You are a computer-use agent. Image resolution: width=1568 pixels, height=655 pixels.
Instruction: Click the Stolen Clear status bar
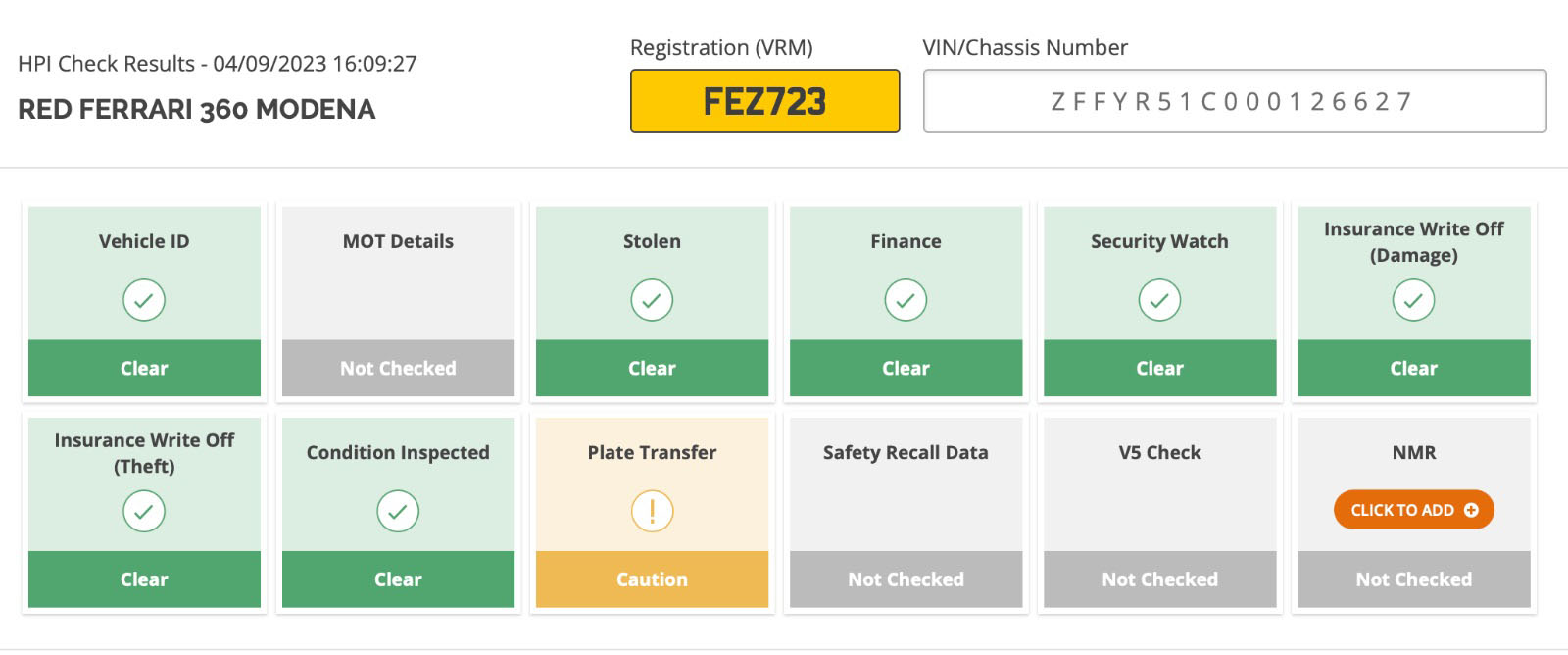point(652,368)
